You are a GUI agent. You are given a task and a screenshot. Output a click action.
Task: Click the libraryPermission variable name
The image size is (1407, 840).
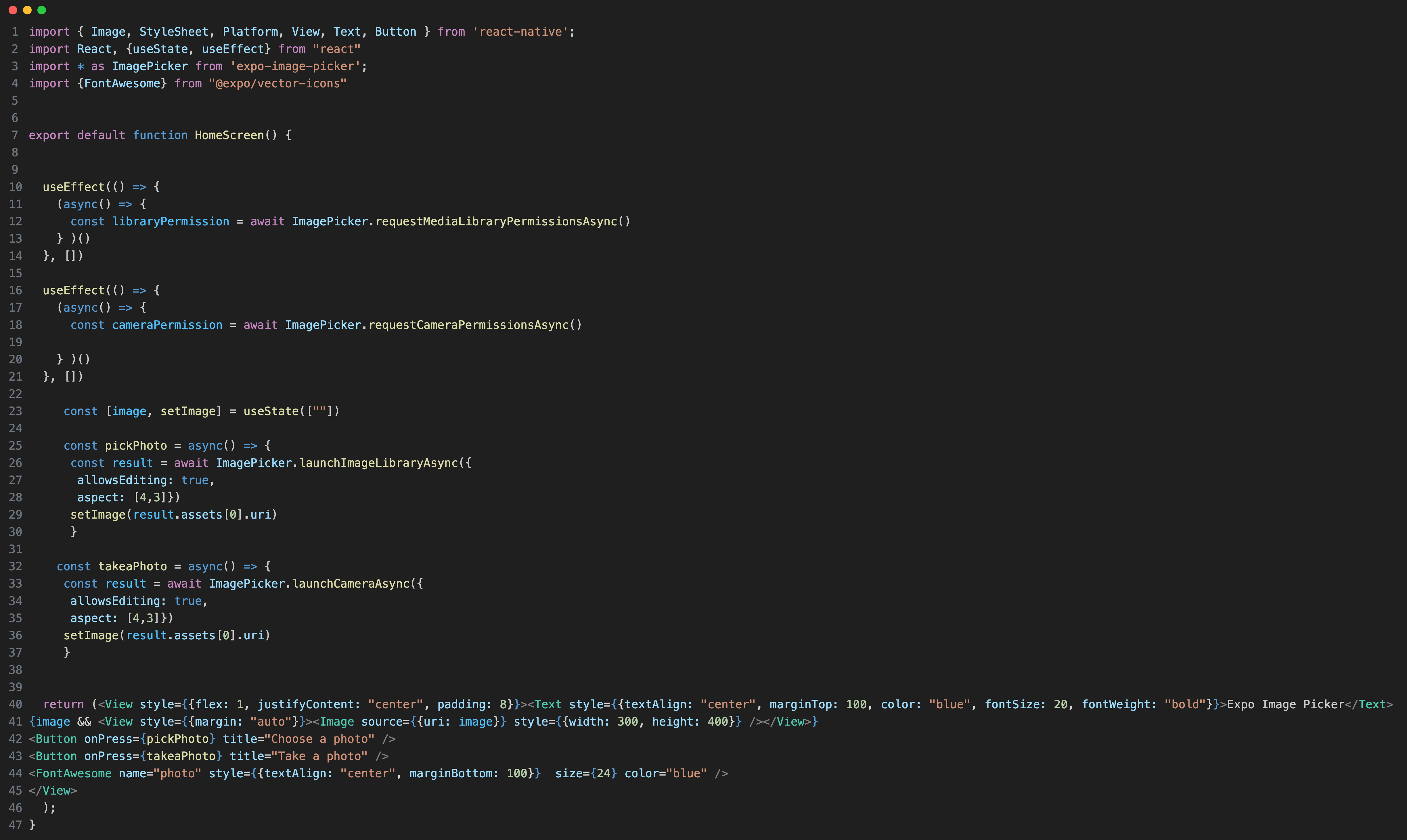171,221
